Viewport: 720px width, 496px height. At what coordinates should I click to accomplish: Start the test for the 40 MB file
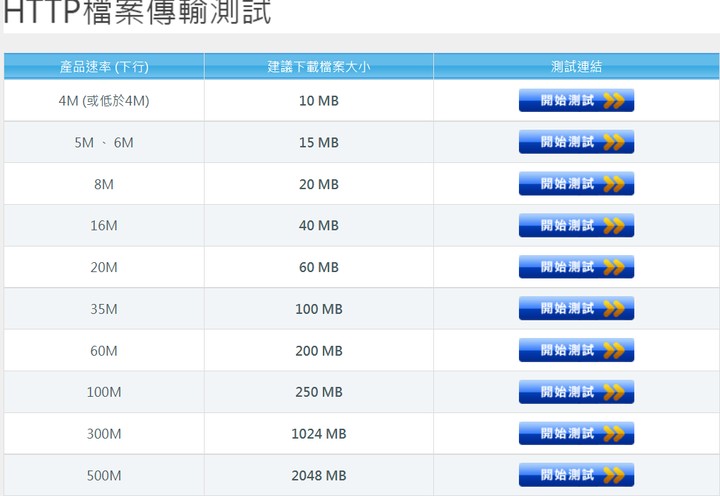coord(576,225)
